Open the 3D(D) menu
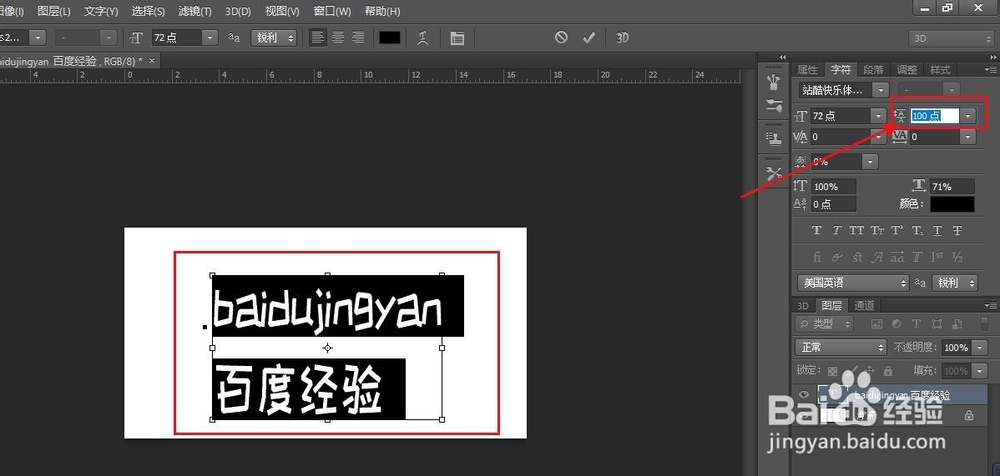This screenshot has height=476, width=1000. point(238,11)
